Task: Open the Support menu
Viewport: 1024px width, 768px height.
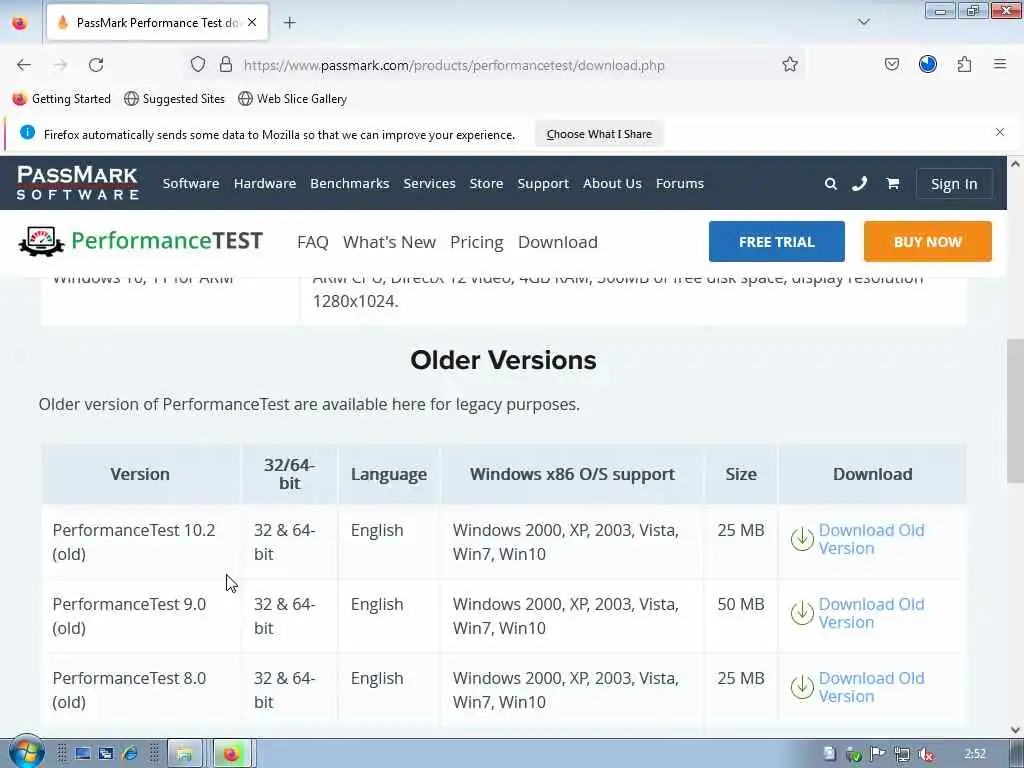Action: click(x=543, y=184)
